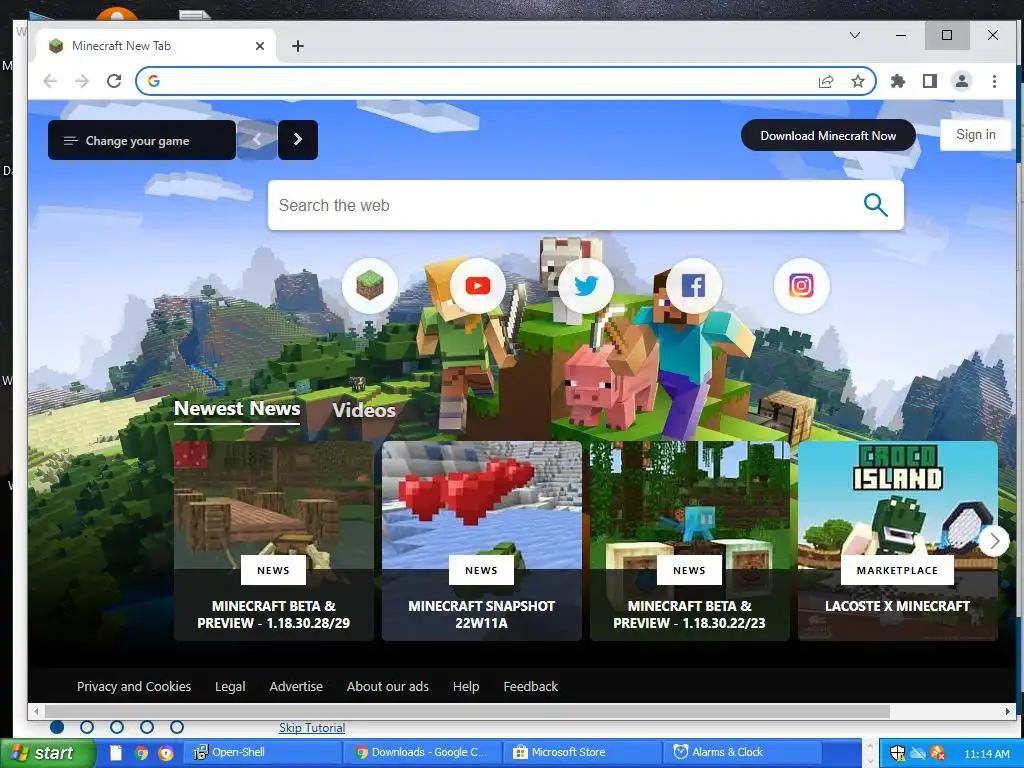
Task: Switch to the Videos tab
Action: [x=364, y=410]
